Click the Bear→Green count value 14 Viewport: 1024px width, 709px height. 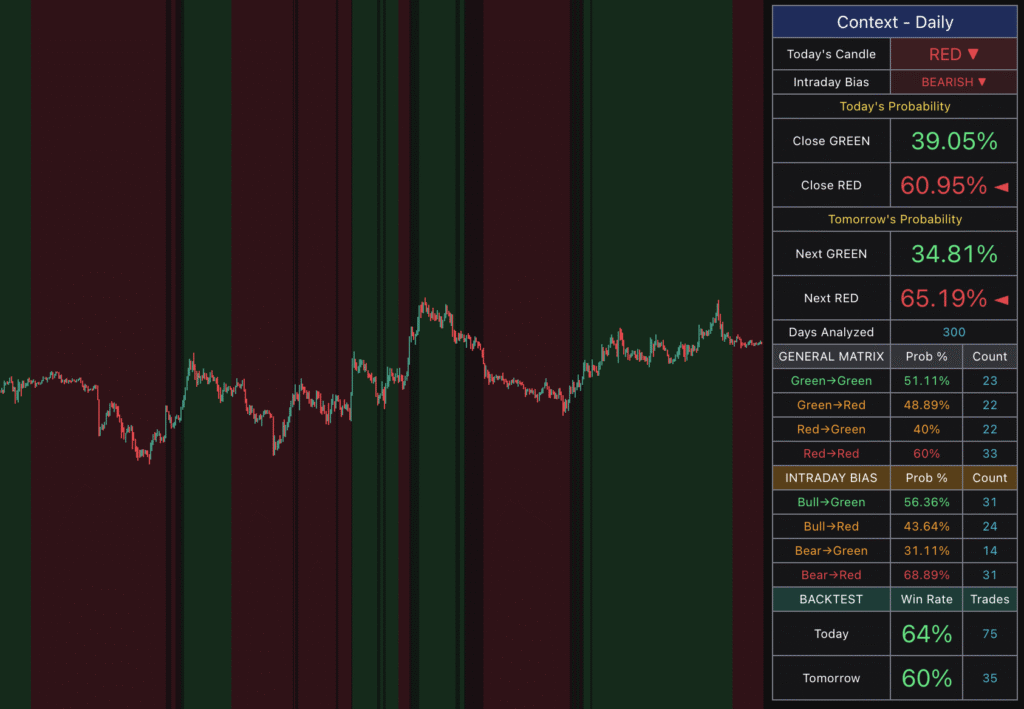(x=989, y=551)
